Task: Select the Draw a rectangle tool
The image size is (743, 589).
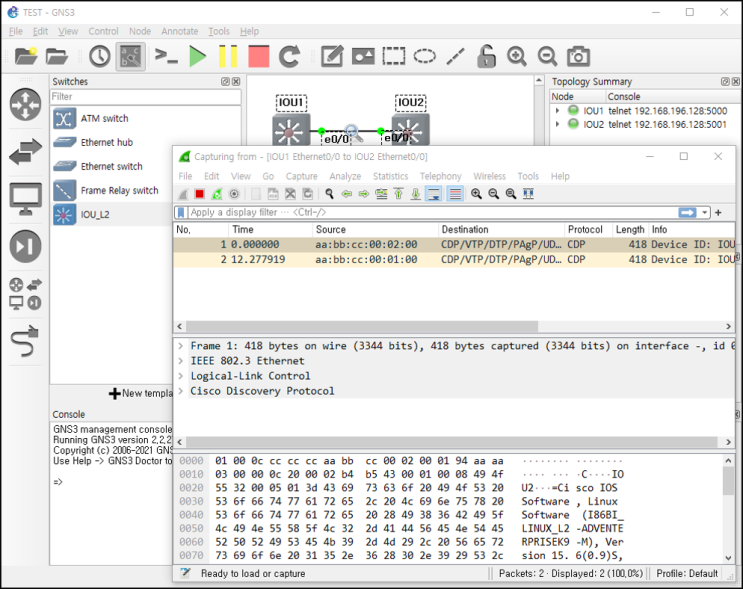Action: [x=394, y=56]
